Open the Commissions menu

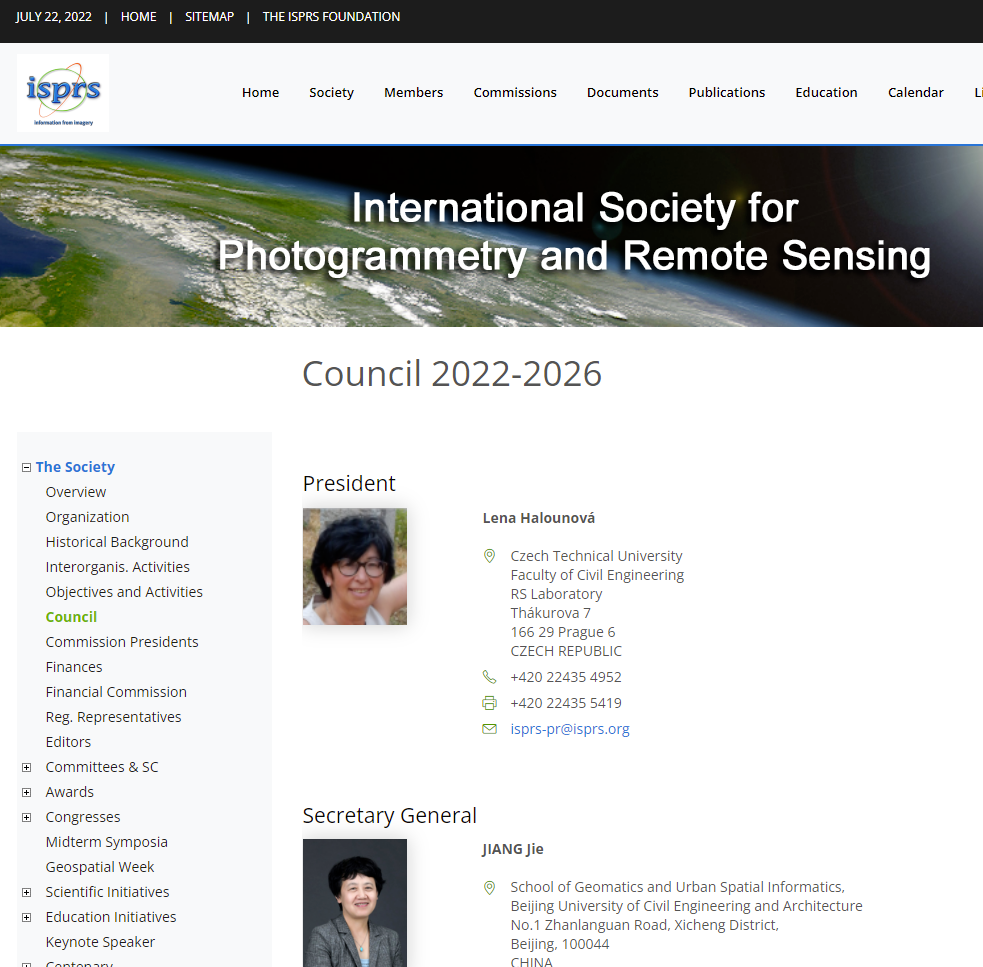(x=515, y=92)
